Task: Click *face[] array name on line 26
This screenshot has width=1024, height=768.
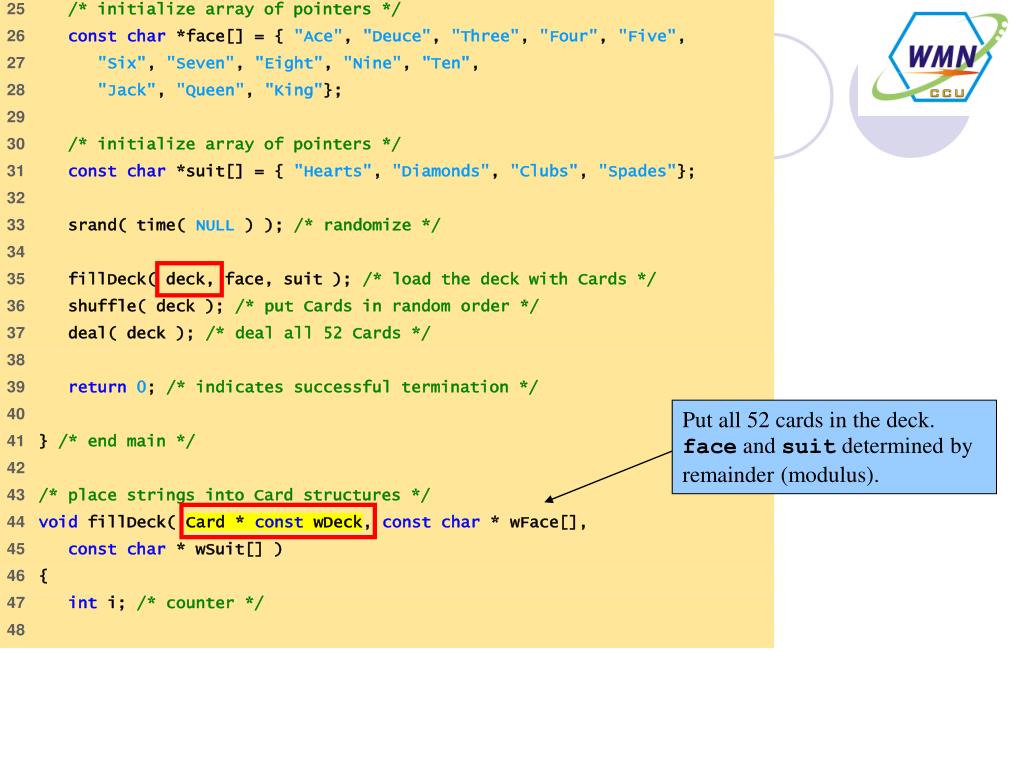Action: [210, 36]
